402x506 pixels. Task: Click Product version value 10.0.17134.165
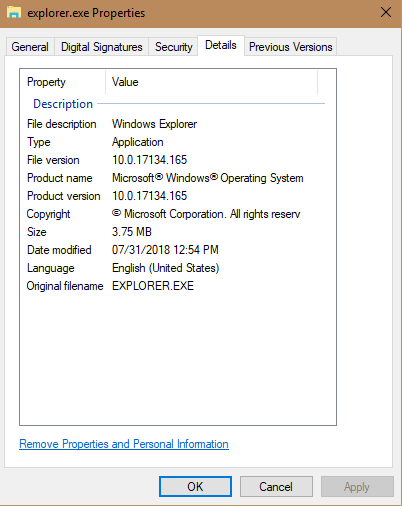tap(149, 196)
